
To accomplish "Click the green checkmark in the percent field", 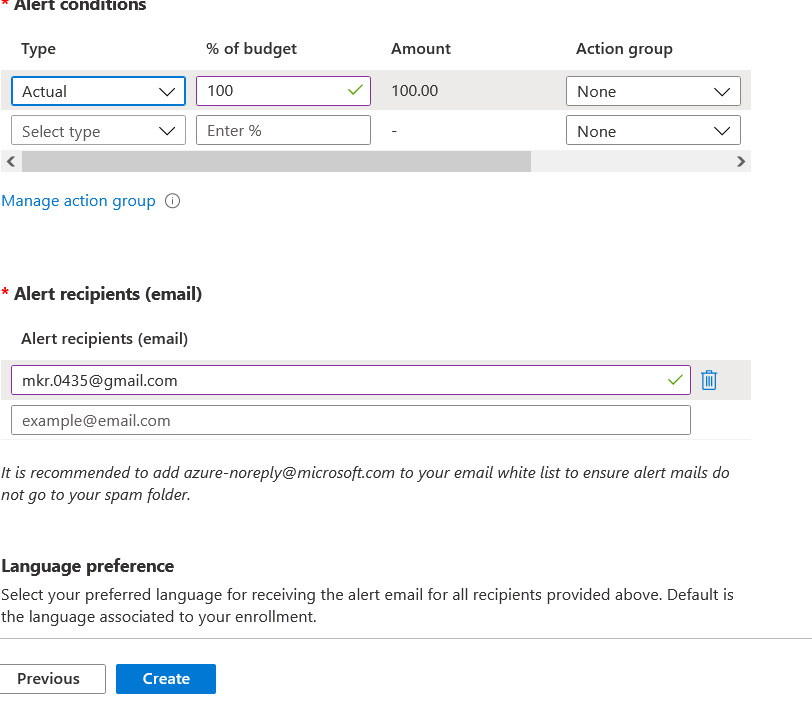I will (355, 91).
